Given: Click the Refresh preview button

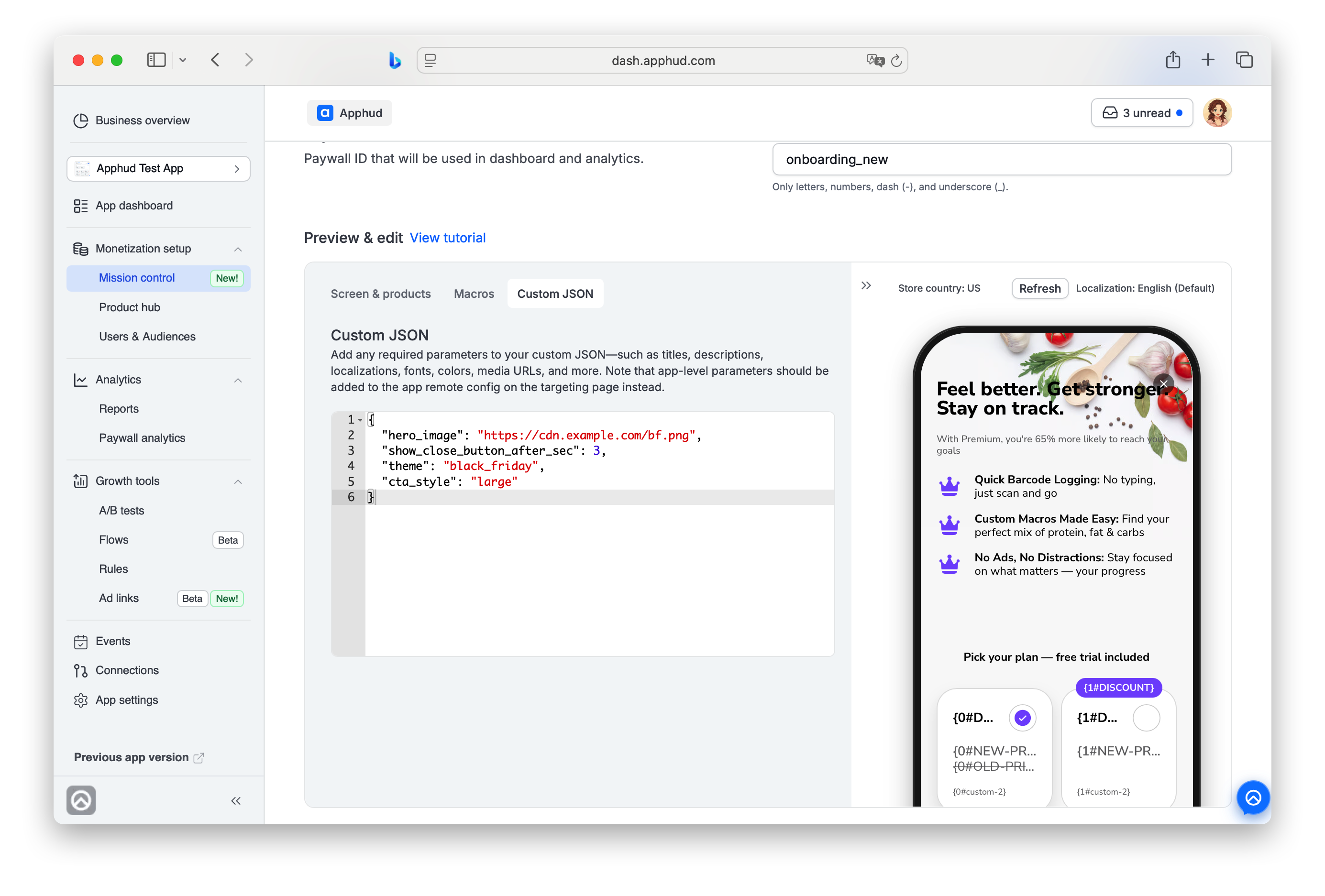Looking at the screenshot, I should coord(1039,288).
